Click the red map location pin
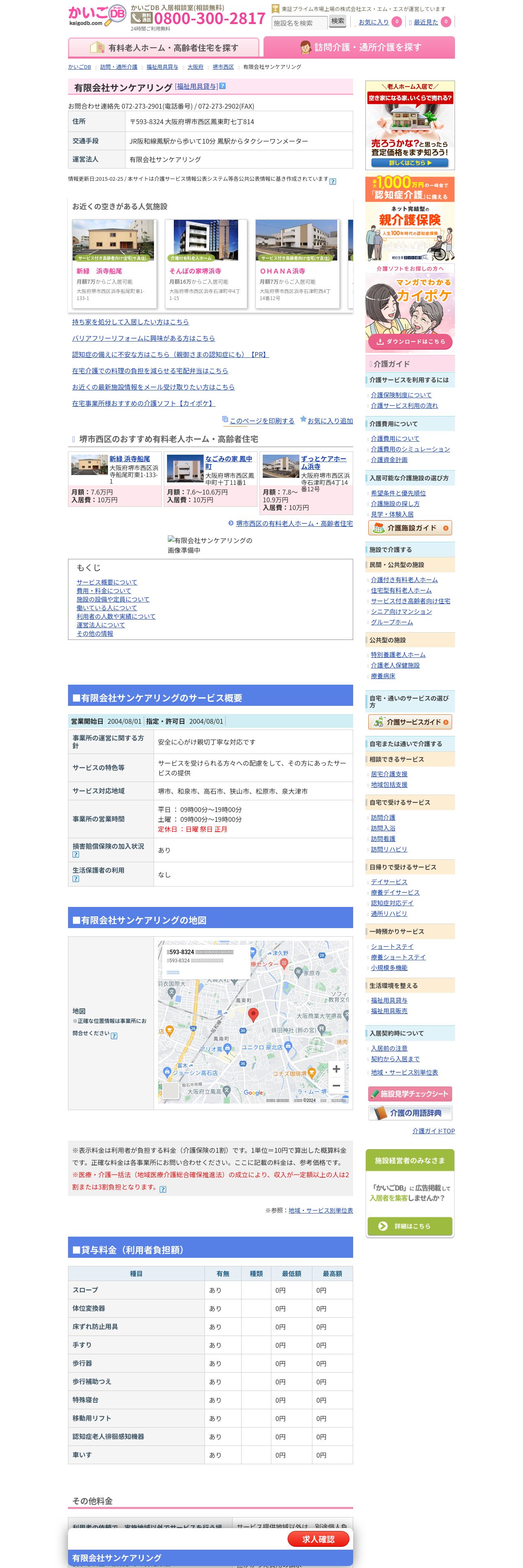 253,1015
